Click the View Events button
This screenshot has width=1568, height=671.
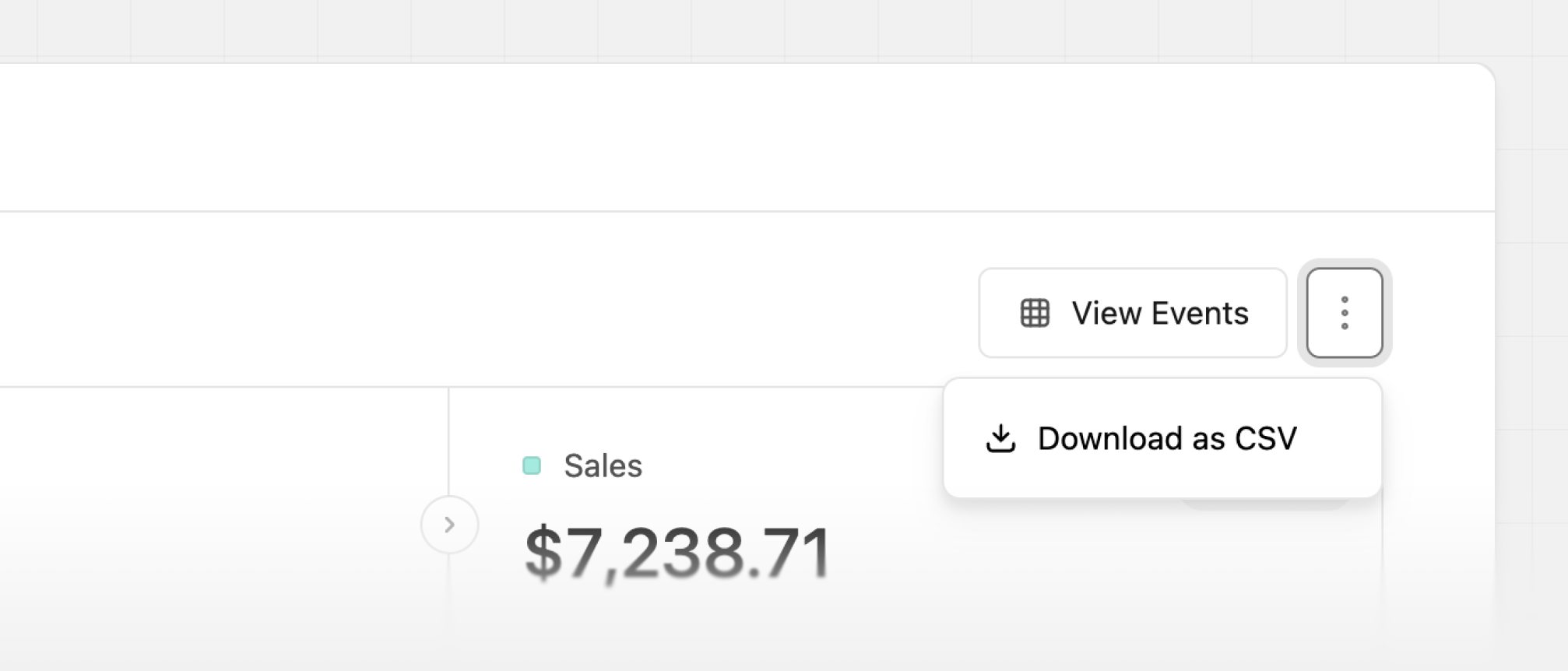(x=1132, y=313)
